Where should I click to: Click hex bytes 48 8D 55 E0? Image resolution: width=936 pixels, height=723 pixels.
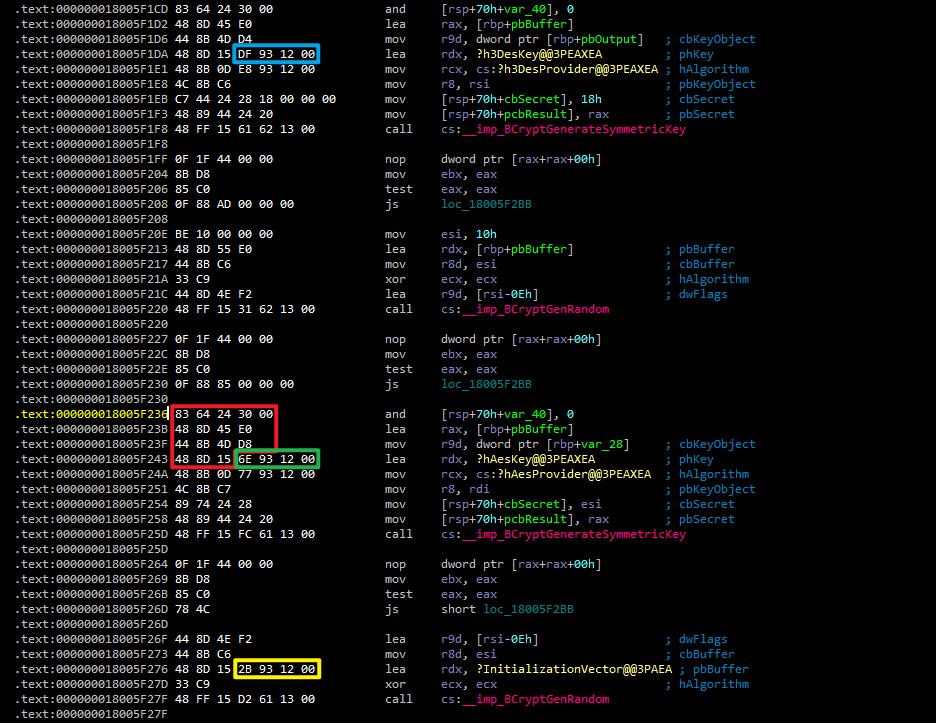click(x=214, y=249)
